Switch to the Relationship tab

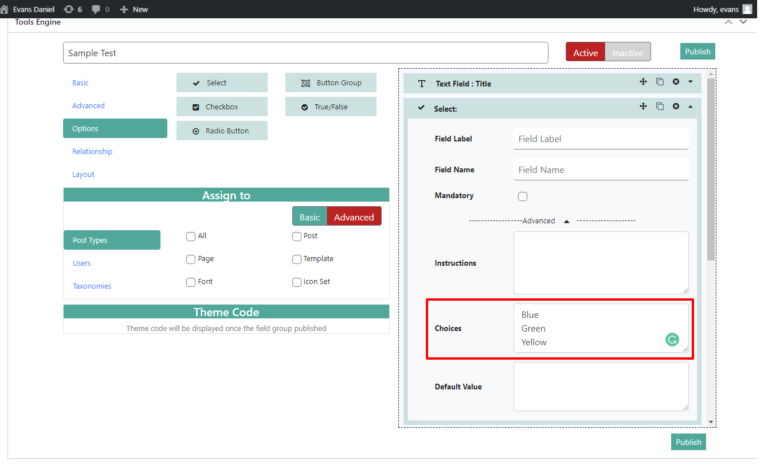(92, 151)
